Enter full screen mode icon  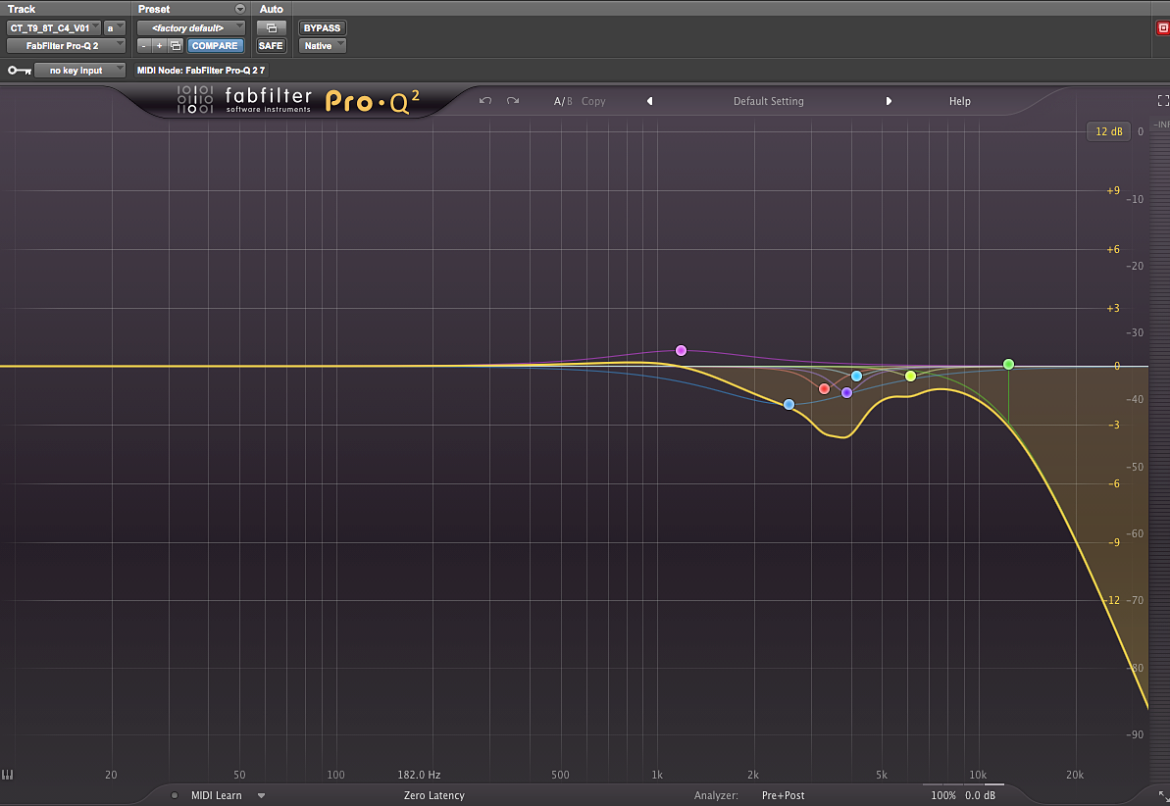point(1163,101)
